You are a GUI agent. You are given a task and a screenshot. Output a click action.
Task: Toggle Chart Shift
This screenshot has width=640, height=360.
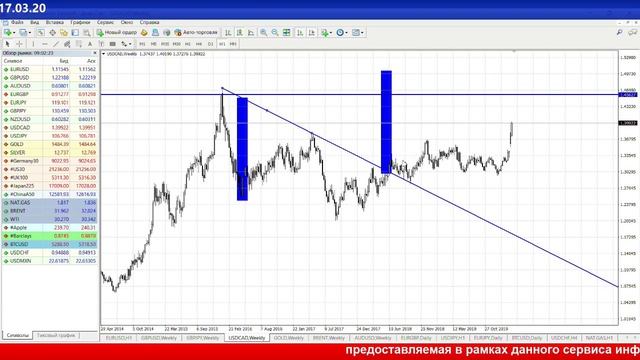tap(311, 32)
